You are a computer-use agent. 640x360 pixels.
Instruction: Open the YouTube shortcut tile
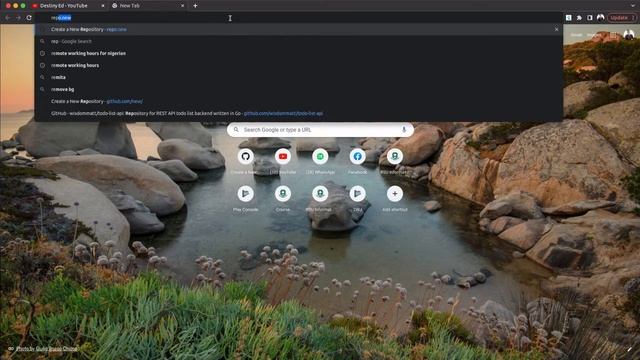pos(282,157)
